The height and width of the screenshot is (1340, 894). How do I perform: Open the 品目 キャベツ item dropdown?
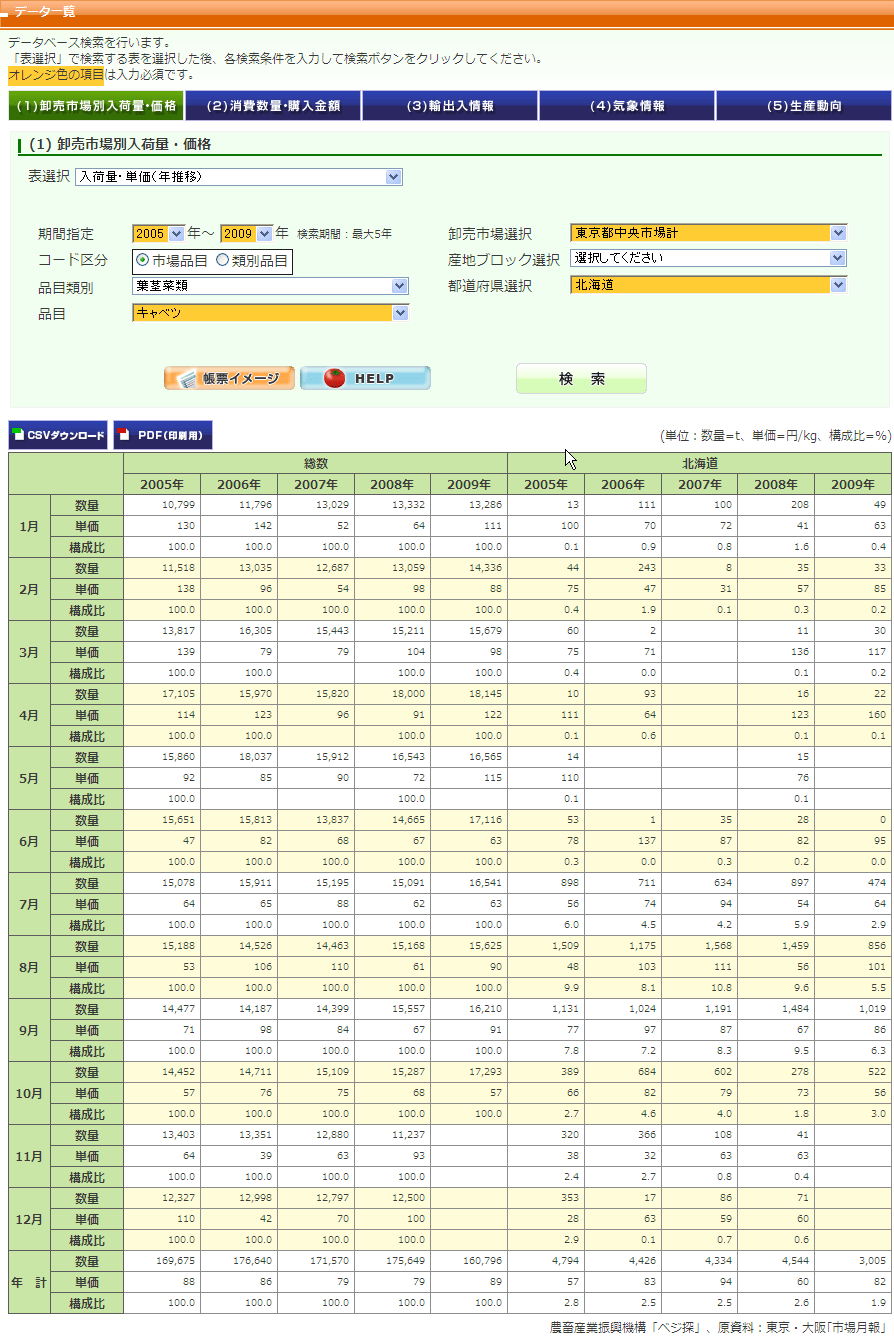point(270,313)
